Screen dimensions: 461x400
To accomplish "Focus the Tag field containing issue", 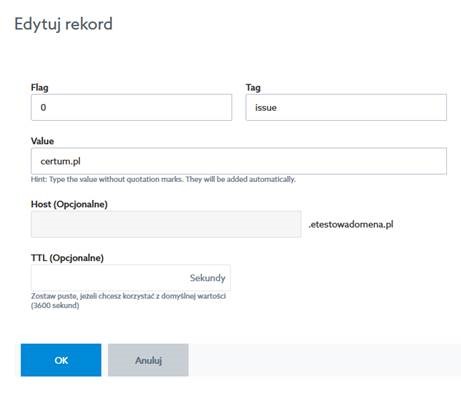I will [x=346, y=107].
